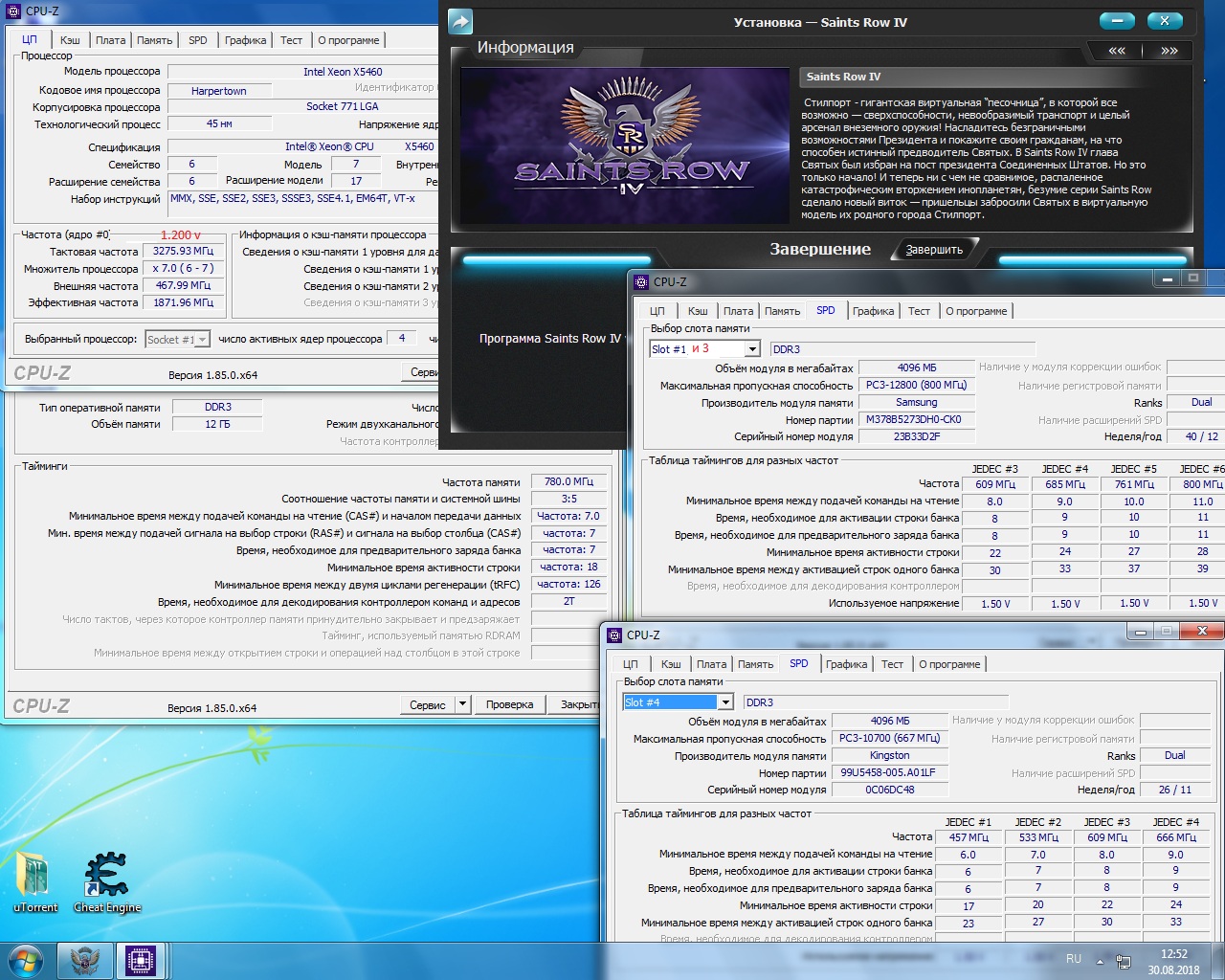Click the memory size value 12 ГБ

(218, 424)
